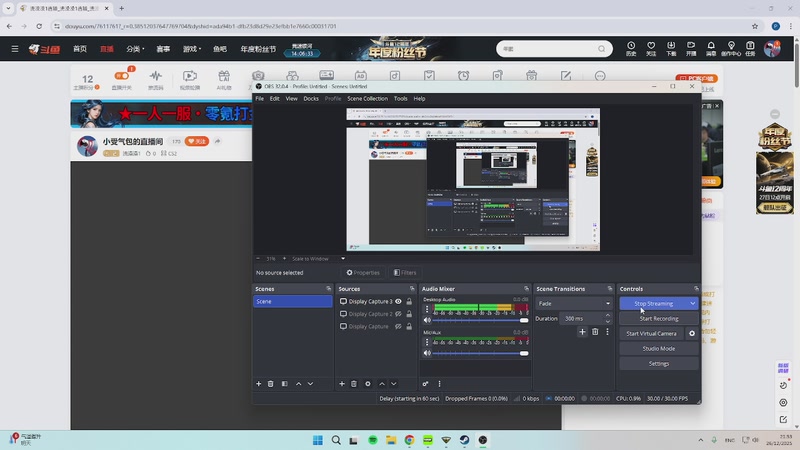Remove selected source with trash icon
The width and height of the screenshot is (800, 450).
coord(354,384)
